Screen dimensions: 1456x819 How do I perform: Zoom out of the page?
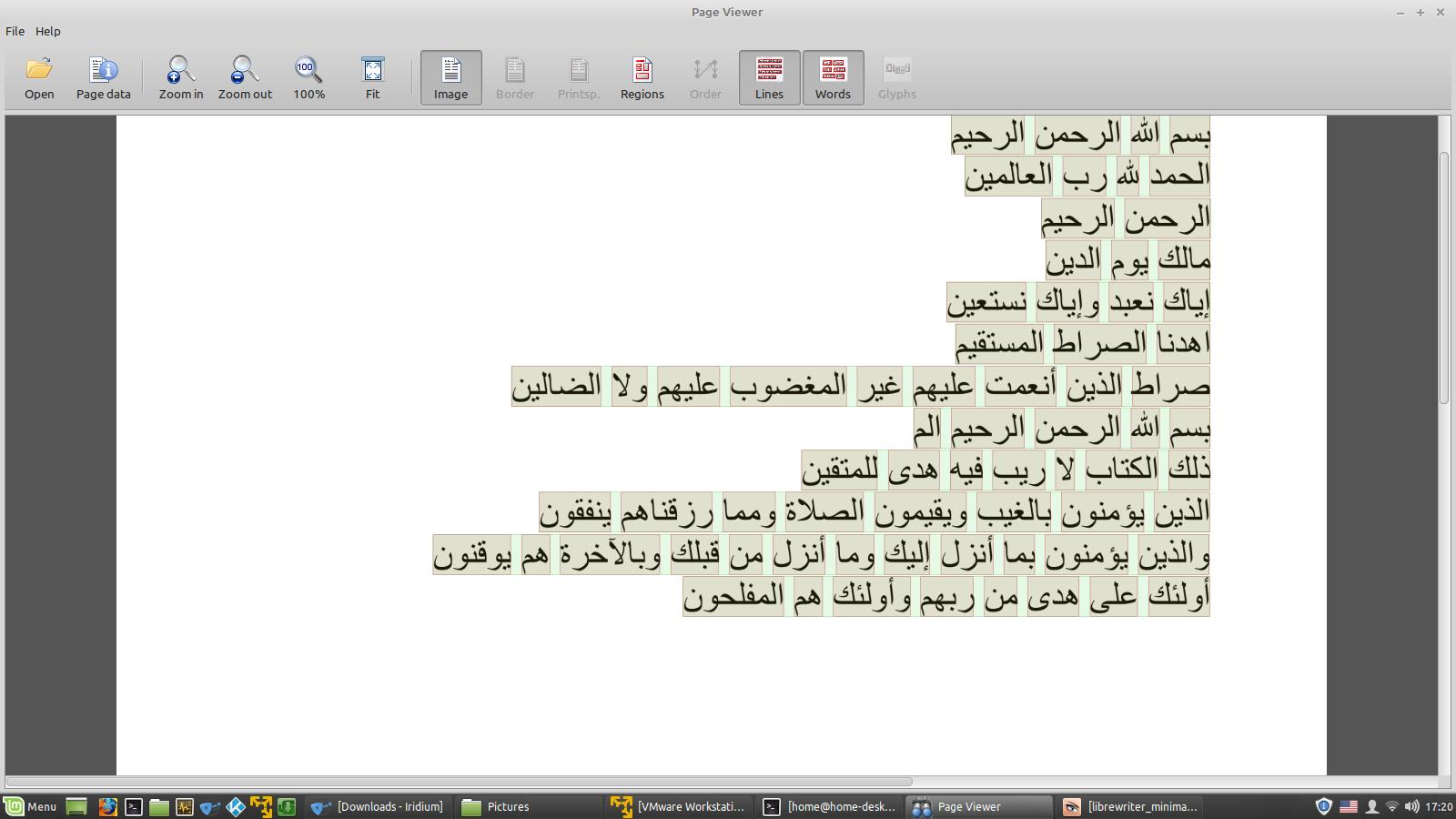(x=245, y=77)
